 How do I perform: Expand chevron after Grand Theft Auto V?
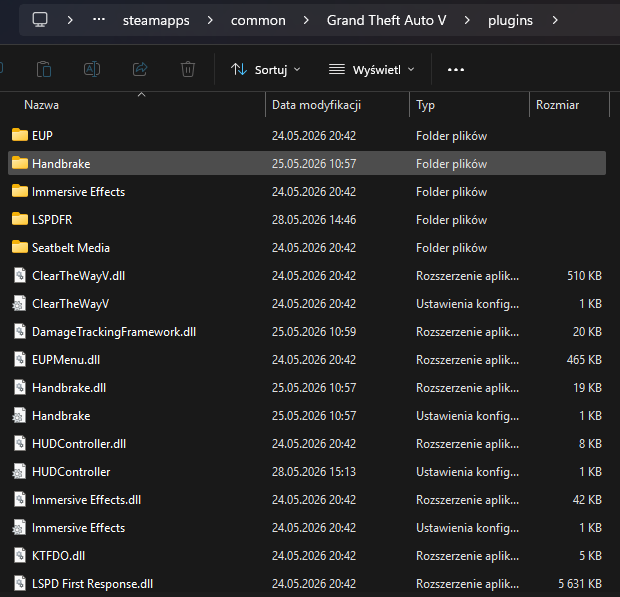pos(467,20)
